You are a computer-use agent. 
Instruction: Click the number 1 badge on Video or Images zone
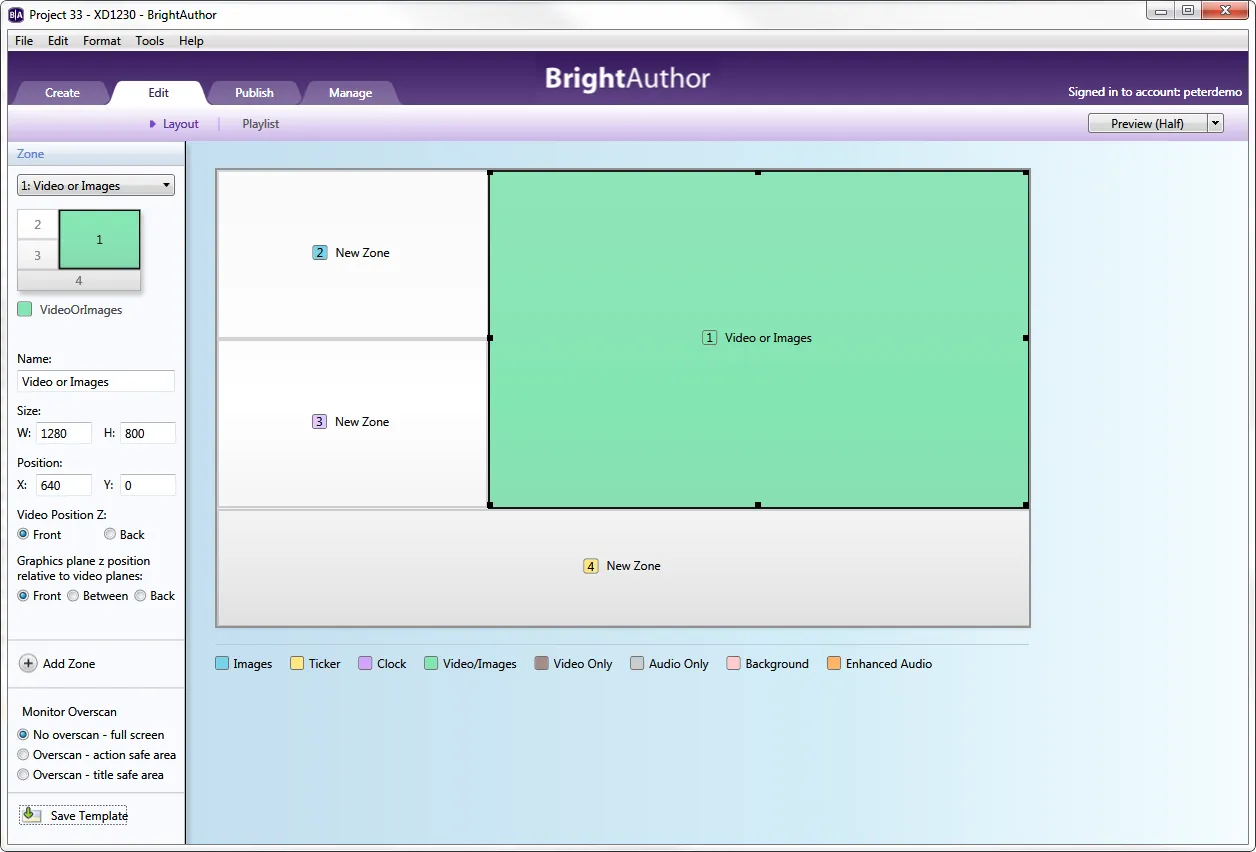(709, 338)
